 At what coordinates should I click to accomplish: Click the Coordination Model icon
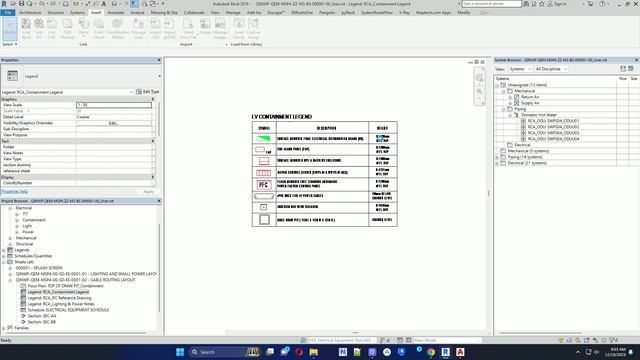tap(118, 29)
